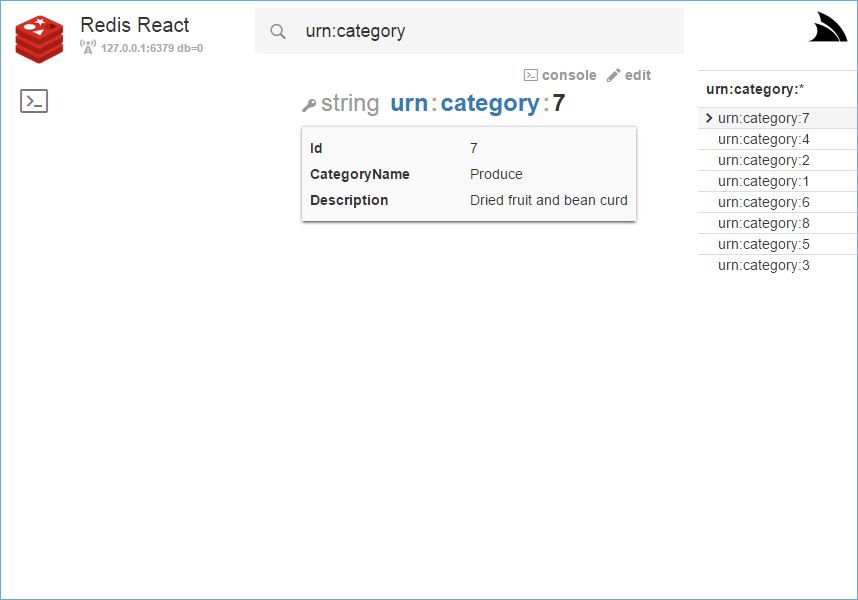858x600 pixels.
Task: Click the search magnifier icon
Action: 278,32
